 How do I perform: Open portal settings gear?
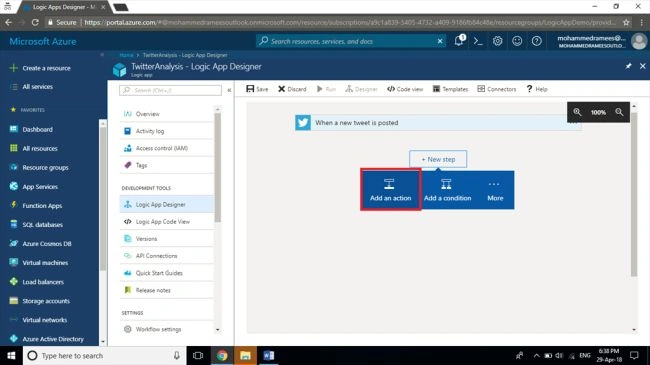(497, 41)
